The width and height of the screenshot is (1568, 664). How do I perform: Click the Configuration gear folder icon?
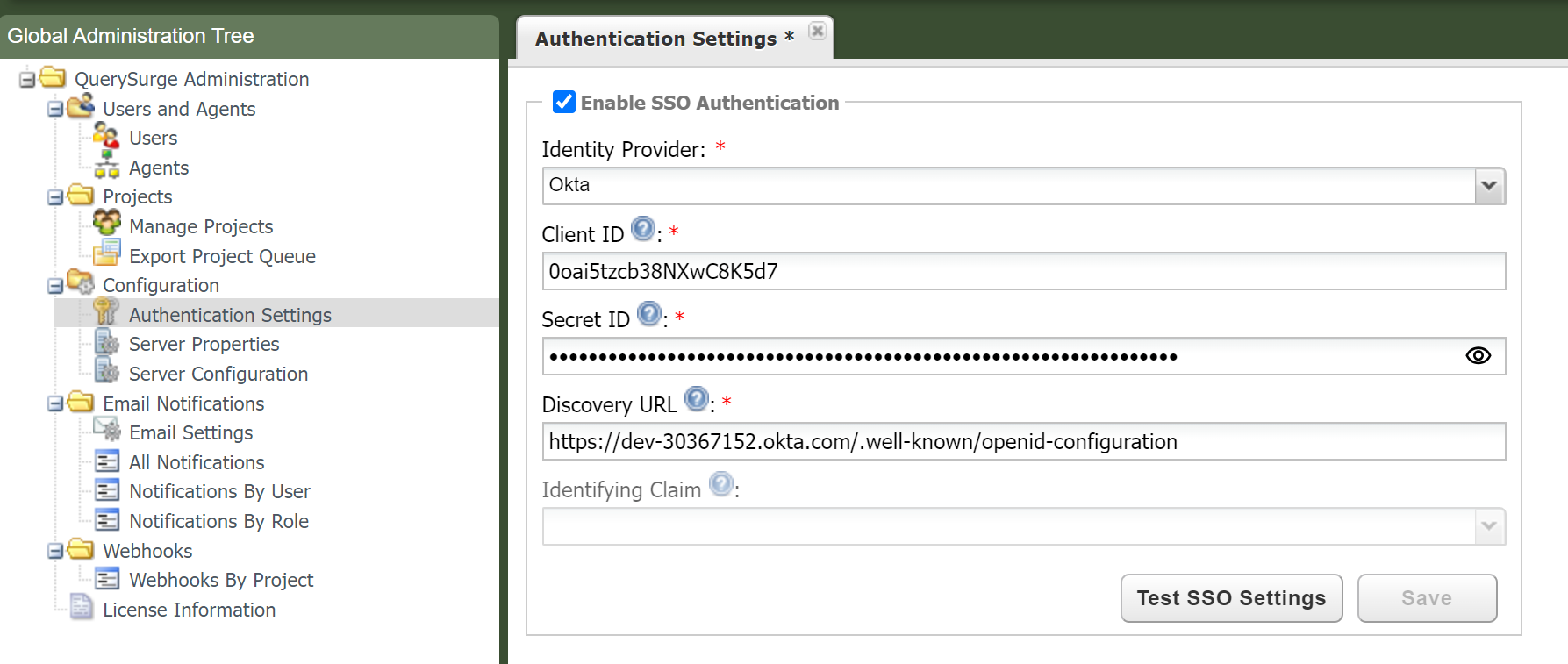[x=81, y=282]
